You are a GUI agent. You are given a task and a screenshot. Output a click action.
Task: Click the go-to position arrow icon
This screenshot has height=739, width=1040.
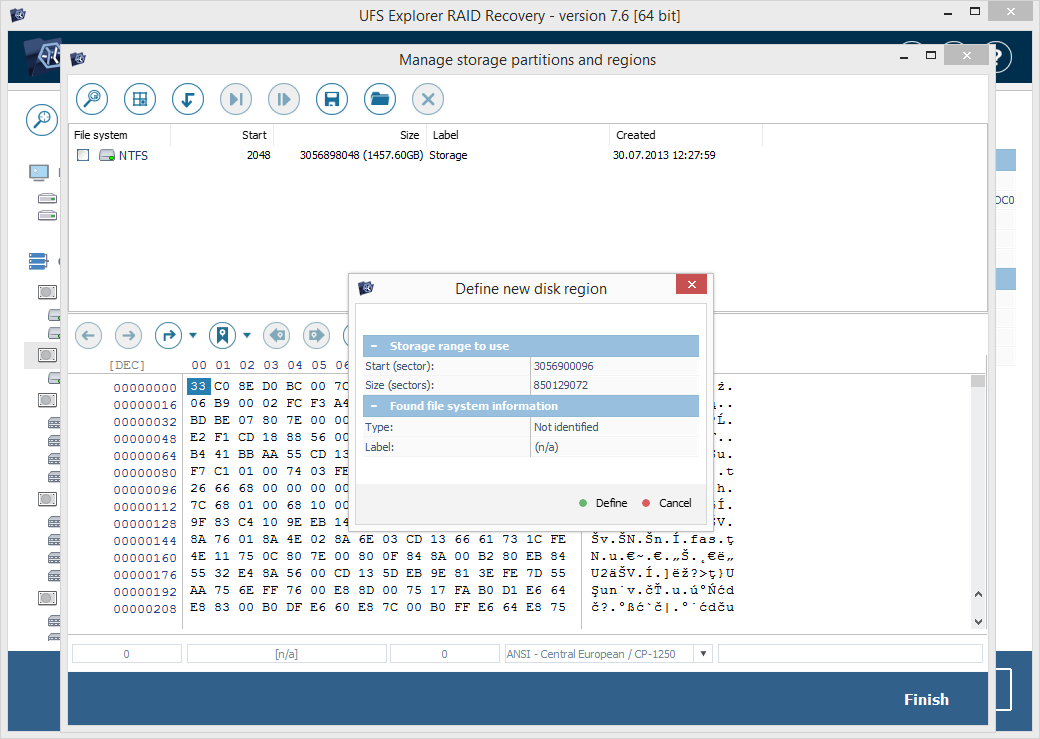[168, 335]
